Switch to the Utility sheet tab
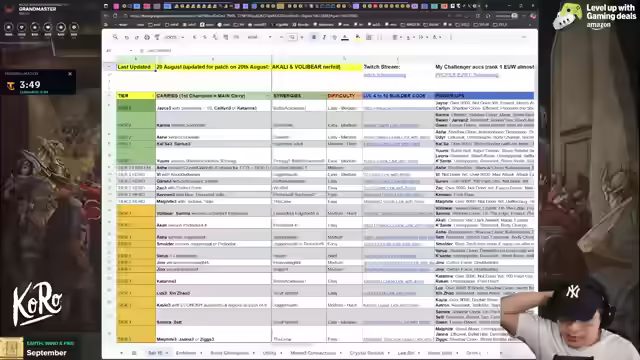The height and width of the screenshot is (360, 640). [269, 353]
